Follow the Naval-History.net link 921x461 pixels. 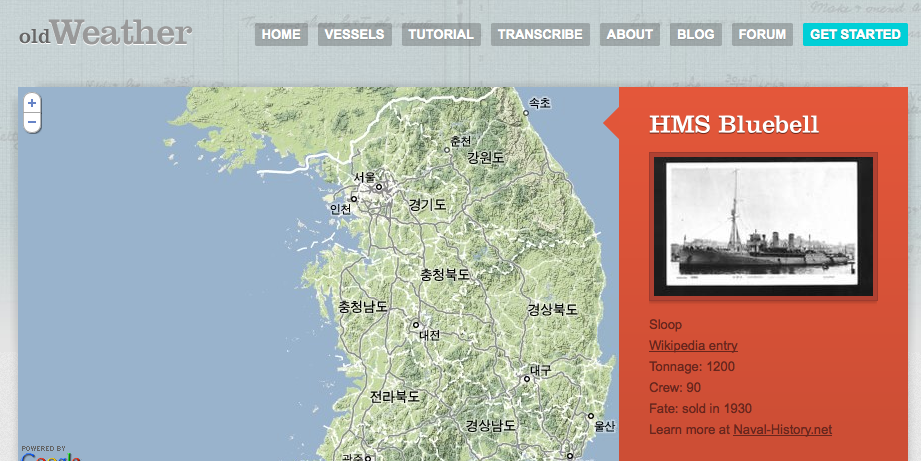782,430
